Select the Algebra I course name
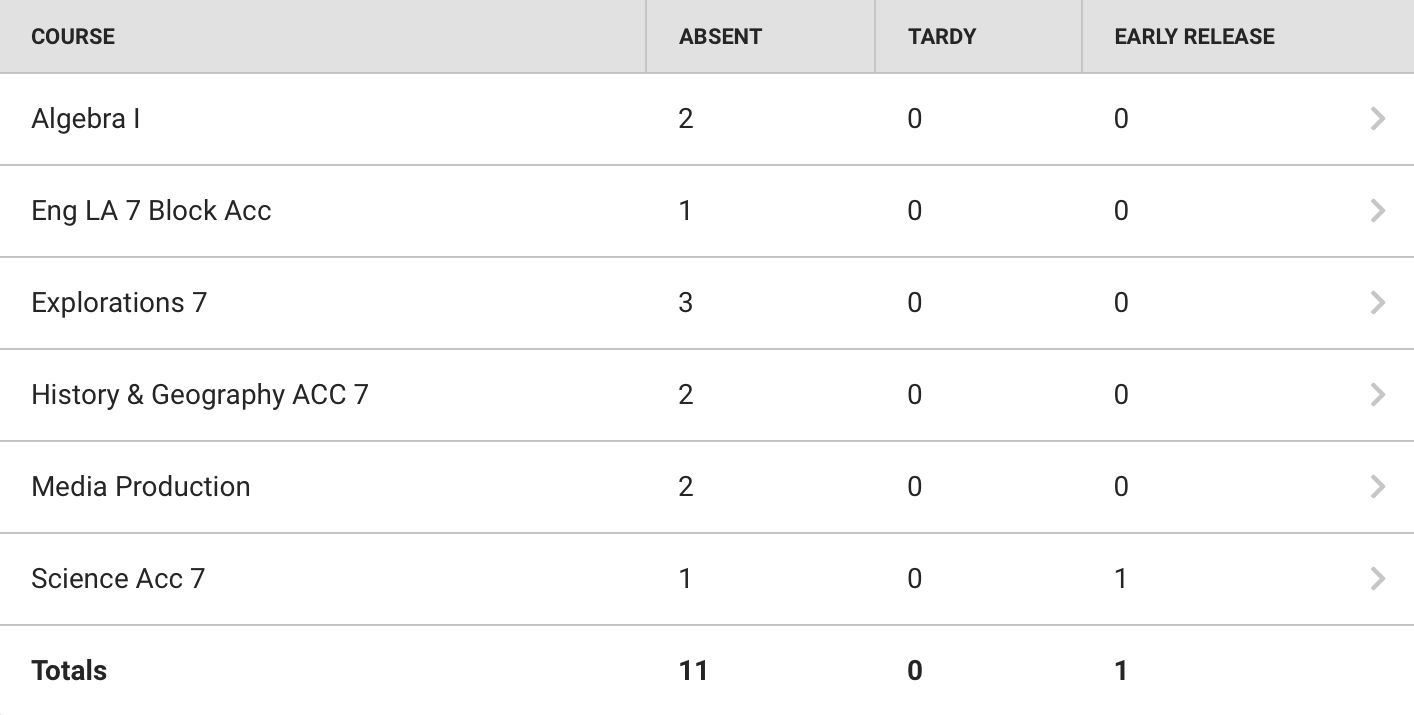 coord(86,119)
